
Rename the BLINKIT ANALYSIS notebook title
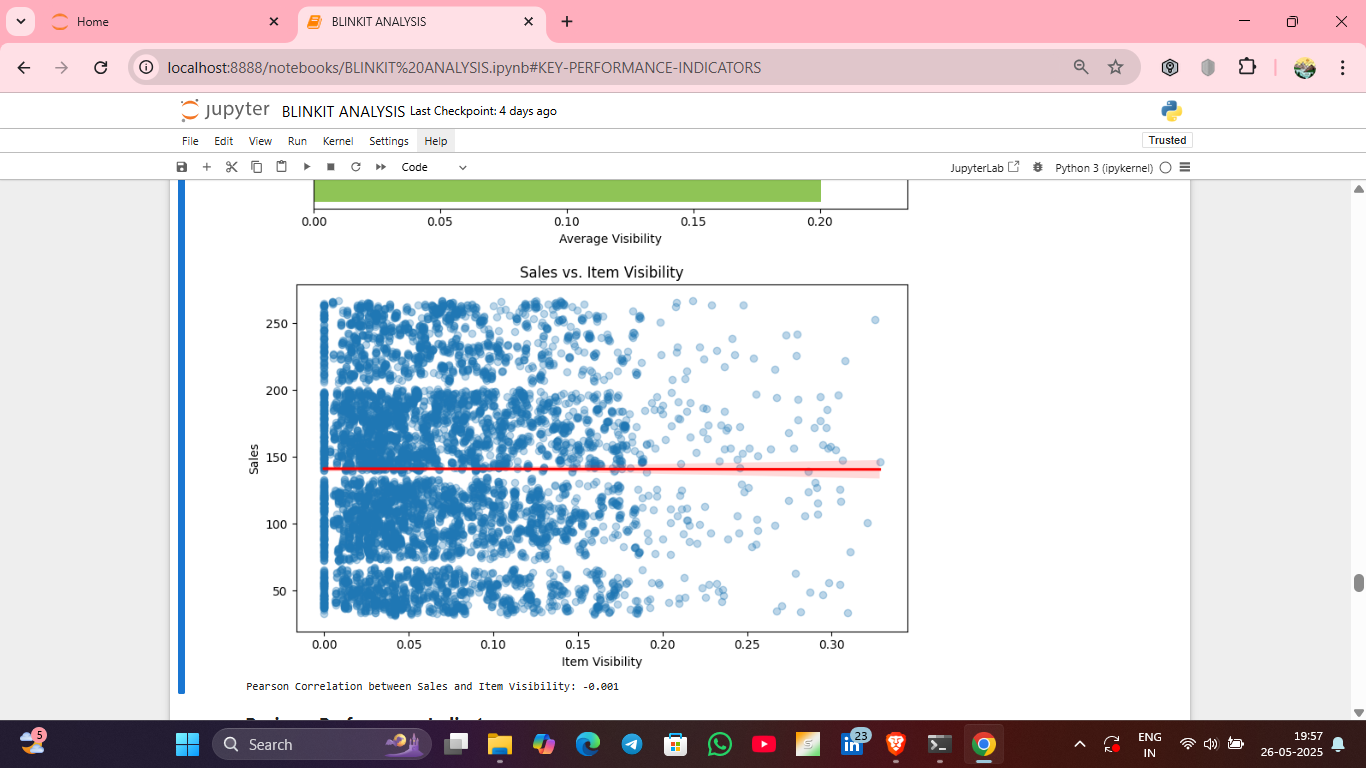click(x=343, y=111)
